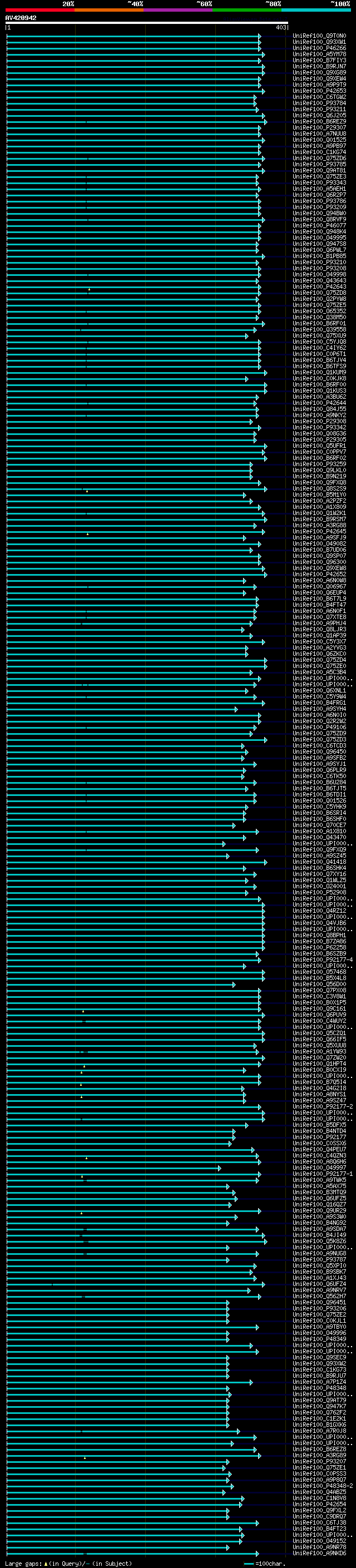Choose hit label UniRef100_P62258
356x1568 pixels.
pos(319,947)
